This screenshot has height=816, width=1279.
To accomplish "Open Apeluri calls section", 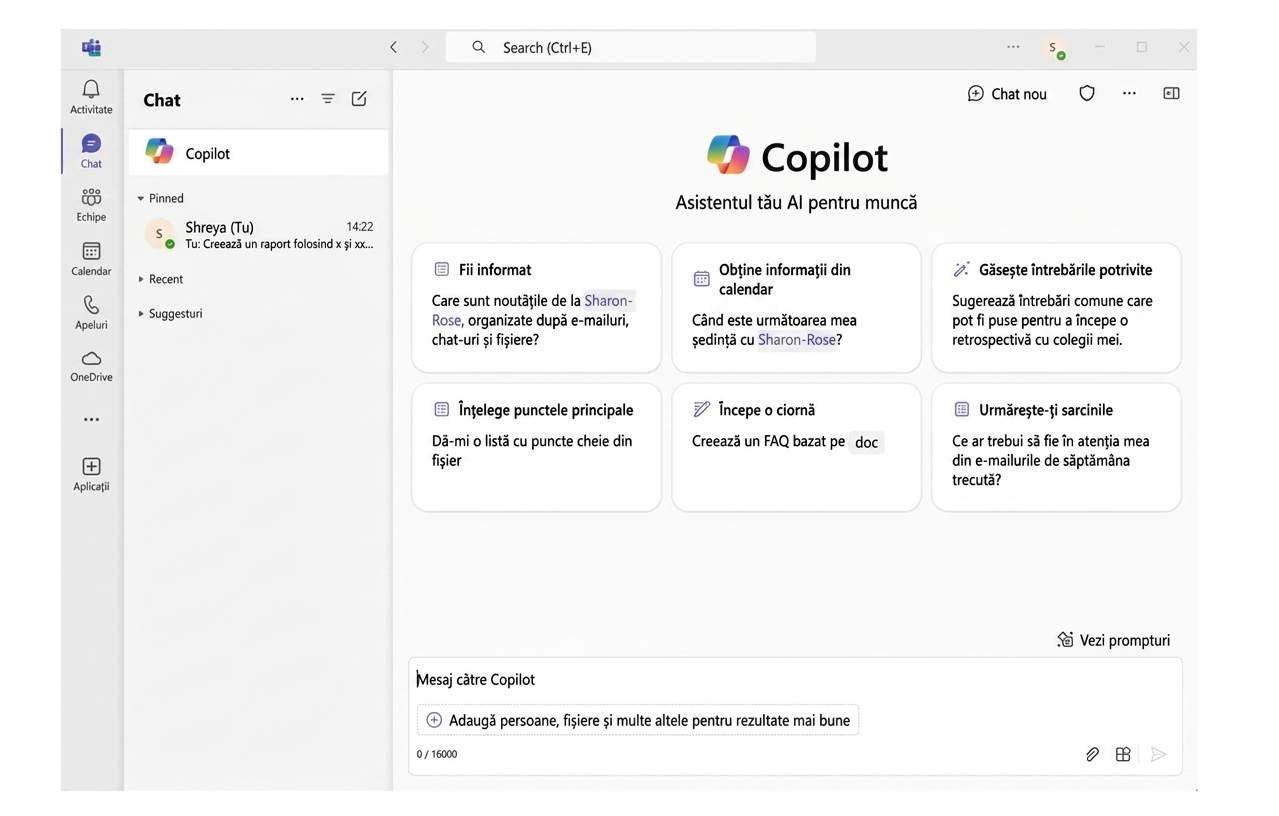I will [x=91, y=313].
